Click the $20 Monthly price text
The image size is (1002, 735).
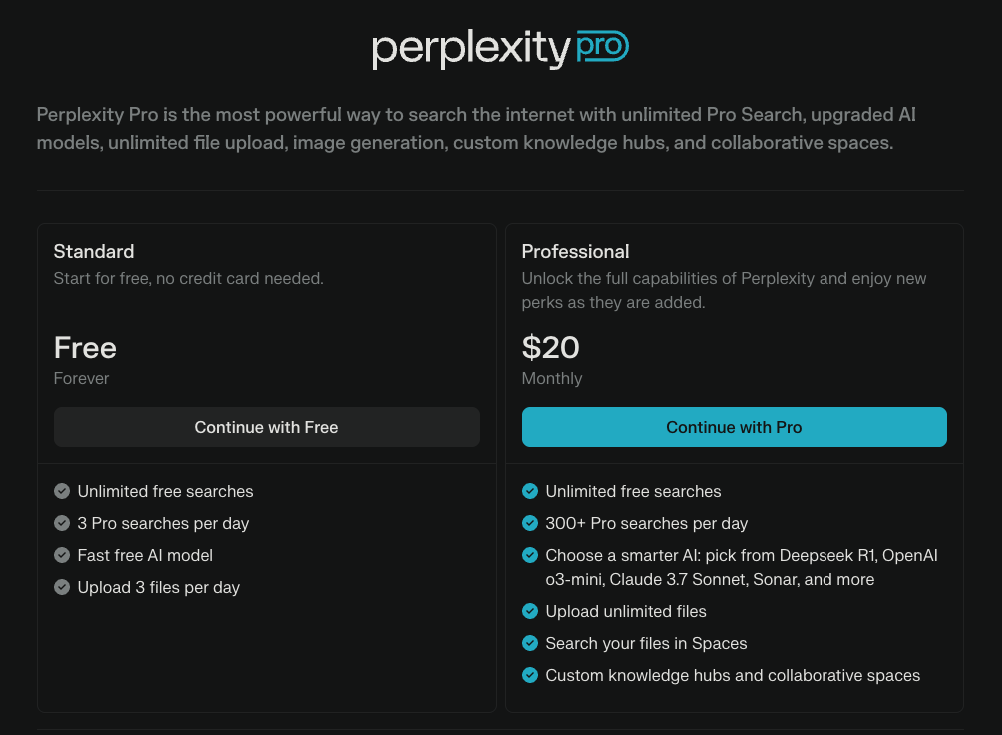[552, 360]
